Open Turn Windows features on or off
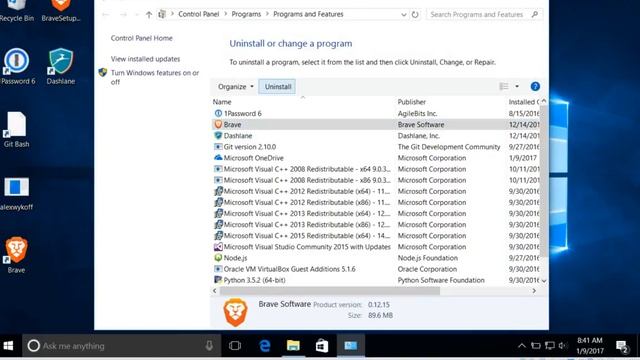The height and width of the screenshot is (360, 640). click(x=155, y=77)
